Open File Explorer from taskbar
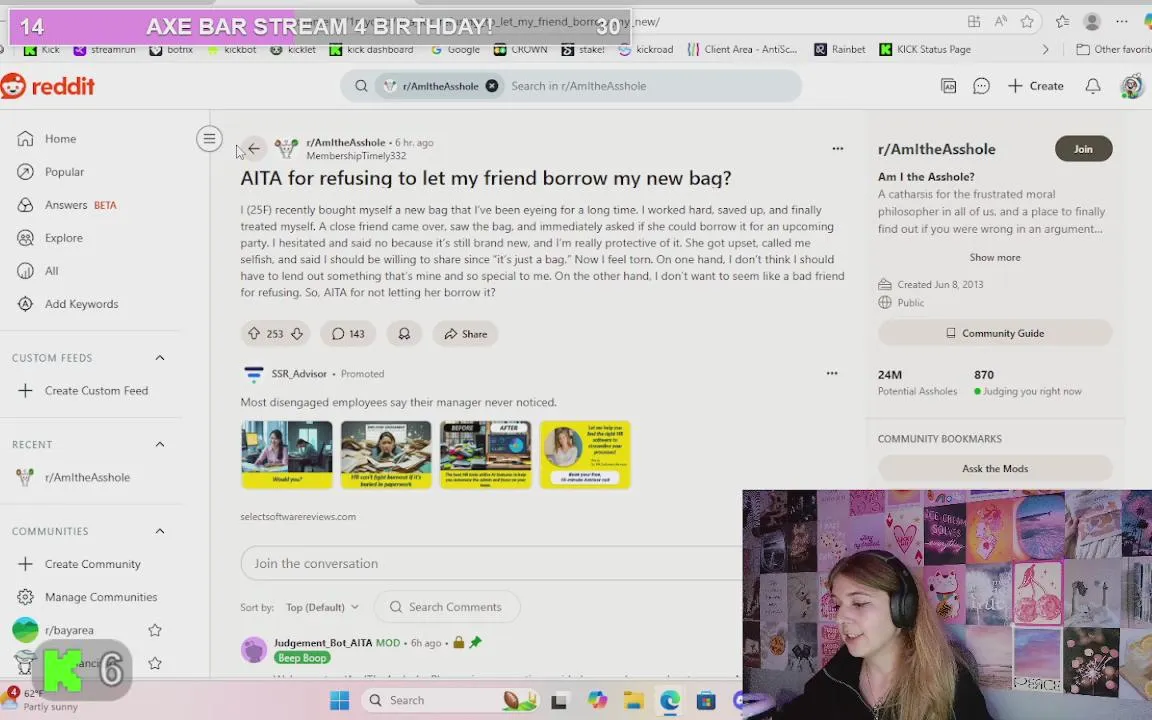 633,701
